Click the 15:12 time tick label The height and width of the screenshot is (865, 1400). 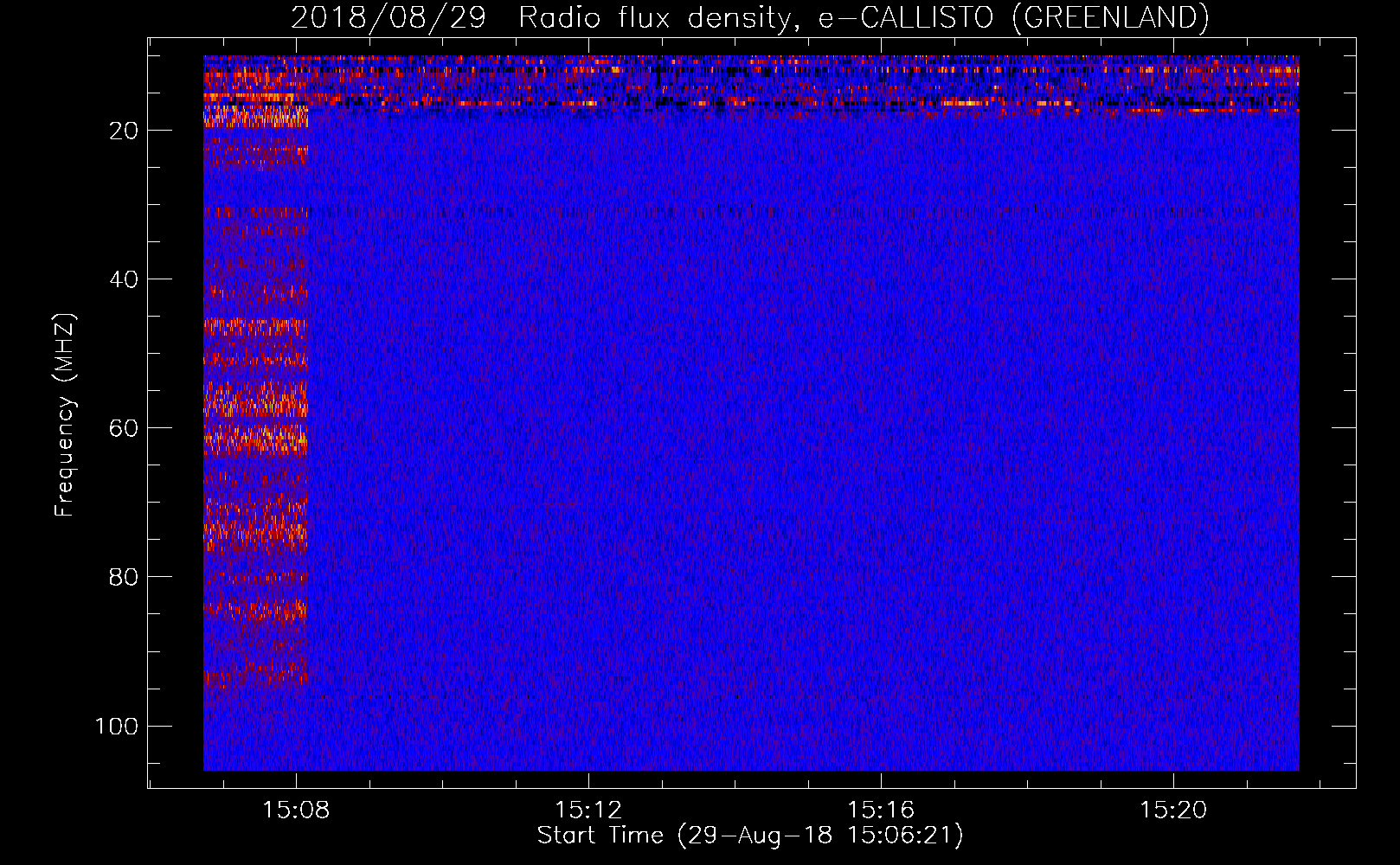tap(588, 811)
